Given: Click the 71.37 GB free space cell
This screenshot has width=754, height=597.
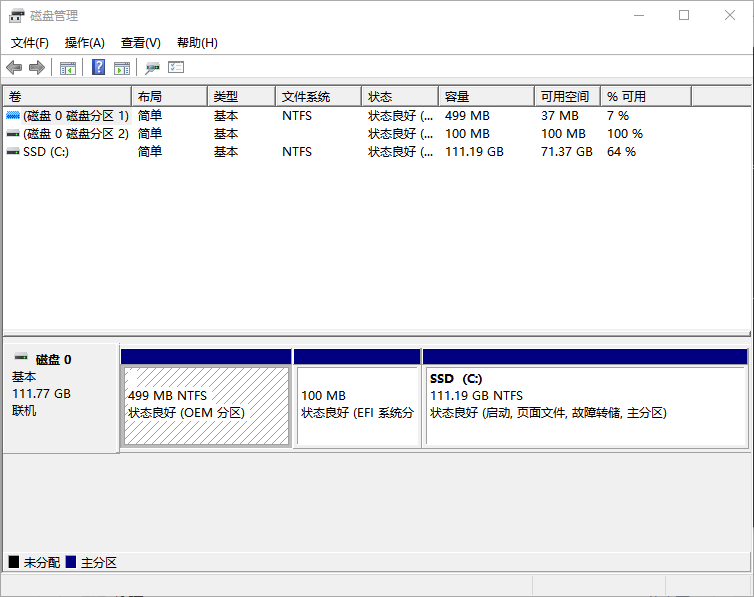Looking at the screenshot, I should coord(567,152).
